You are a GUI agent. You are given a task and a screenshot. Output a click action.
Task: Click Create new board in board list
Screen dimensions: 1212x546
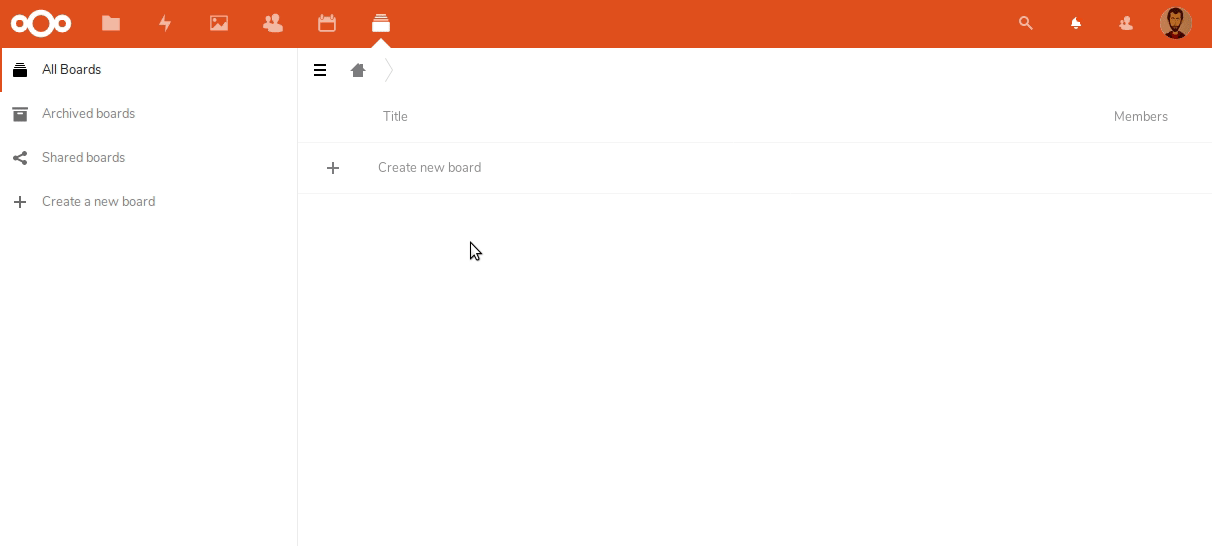tap(429, 168)
